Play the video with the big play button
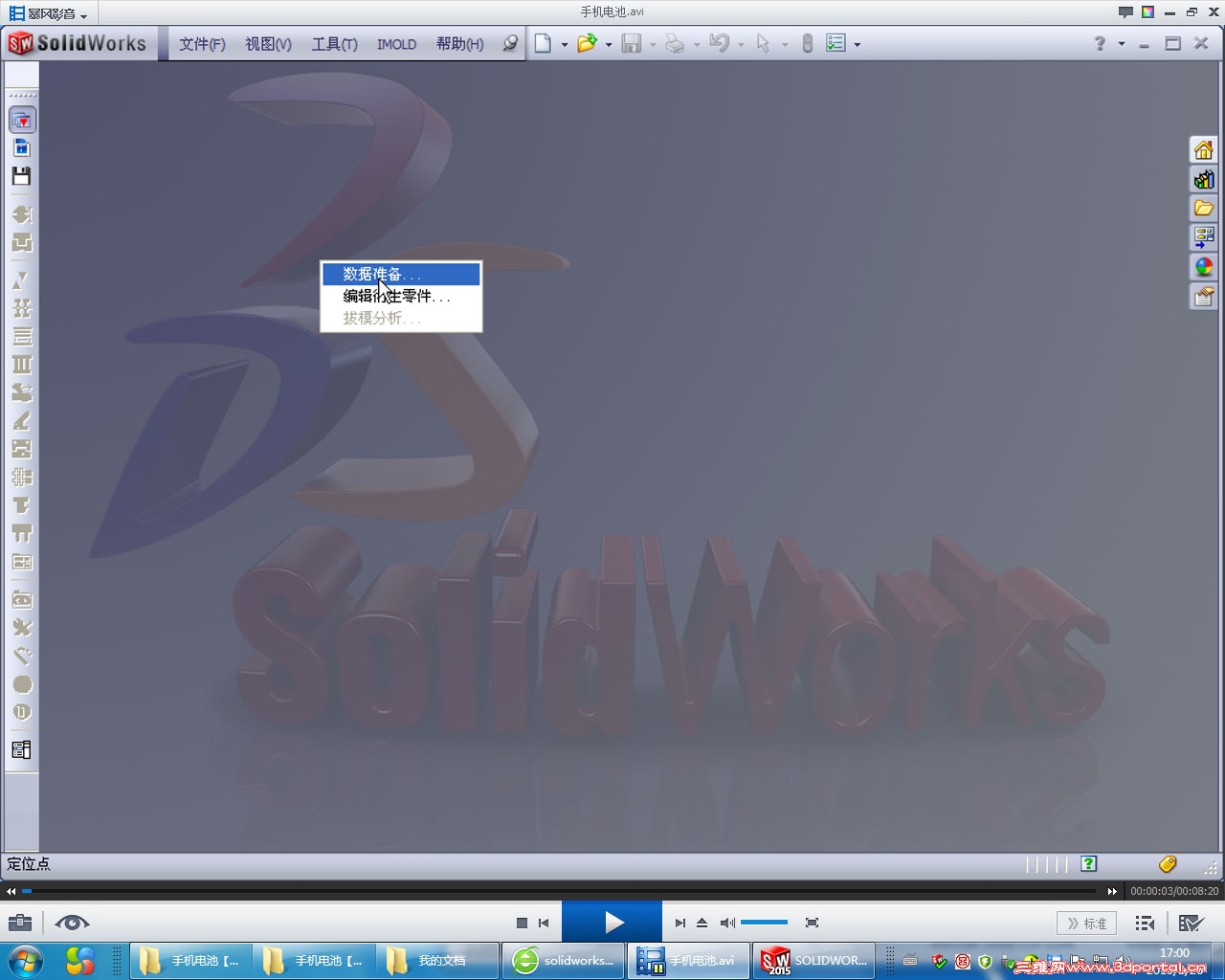Screen dimensions: 1225x980 (612, 923)
